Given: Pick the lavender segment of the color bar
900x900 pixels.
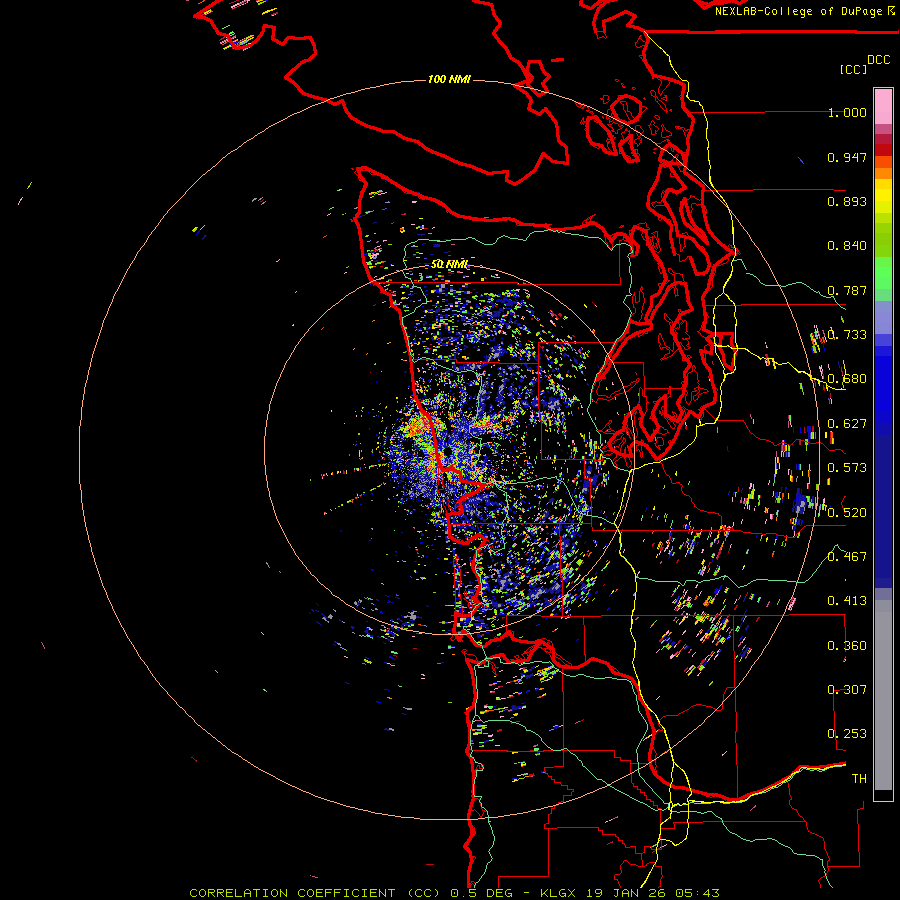Looking at the screenshot, I should click(x=883, y=317).
